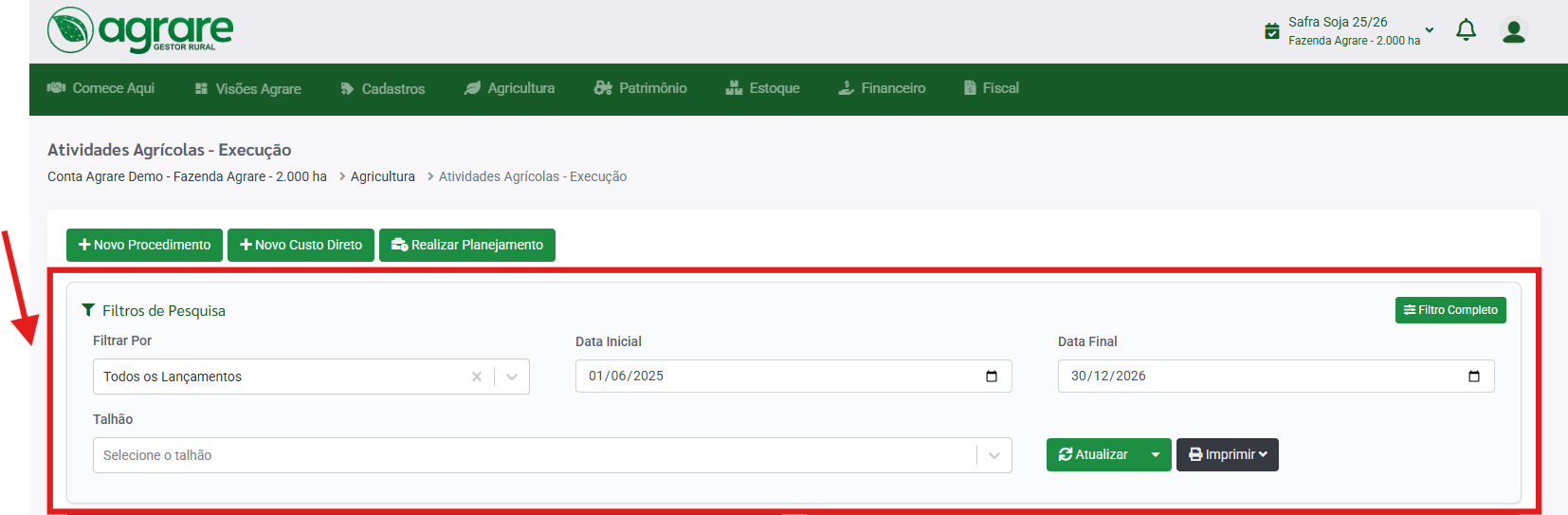Click the Atividades Agrícolas - Execução breadcrumb
The width and height of the screenshot is (1568, 515).
533,176
